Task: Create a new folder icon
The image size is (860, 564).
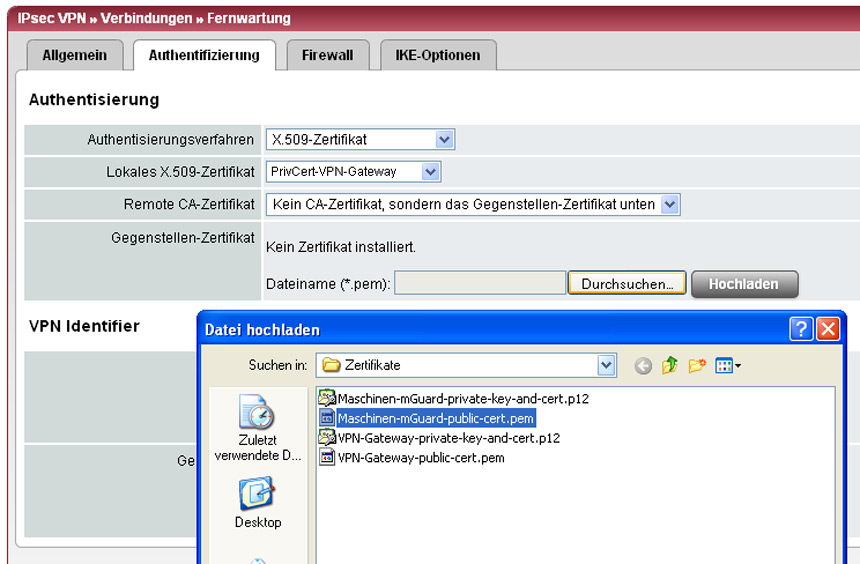Action: (697, 366)
